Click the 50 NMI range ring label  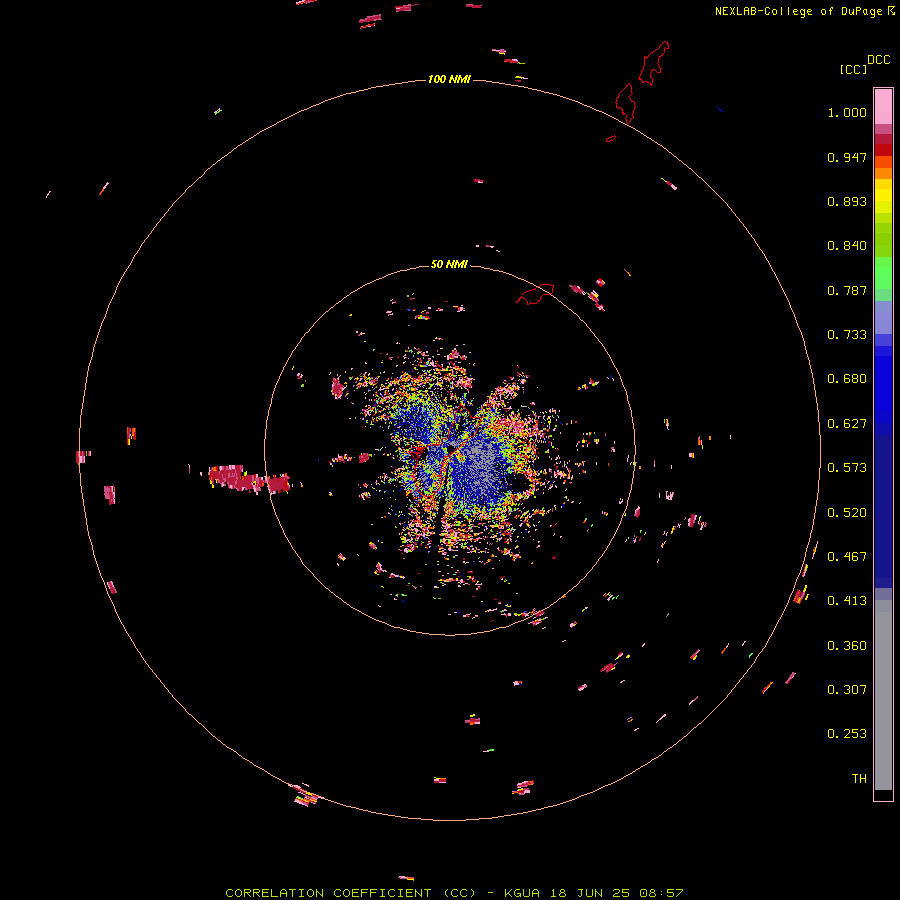pyautogui.click(x=449, y=264)
